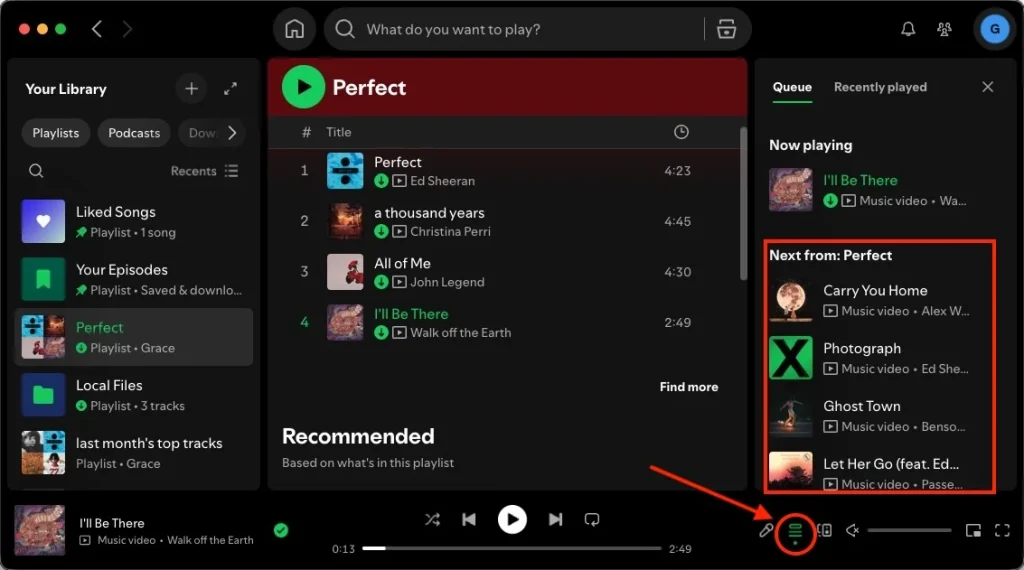Go back with the left arrow
The width and height of the screenshot is (1024, 570).
(x=97, y=29)
